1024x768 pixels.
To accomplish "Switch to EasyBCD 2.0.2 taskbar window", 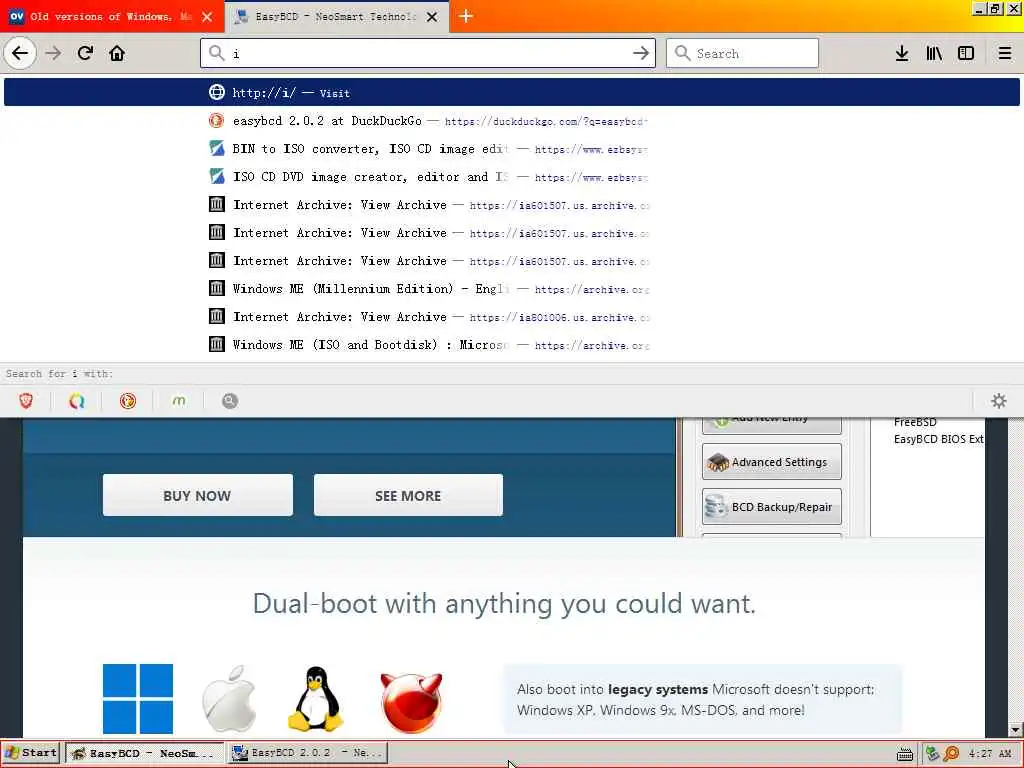I will point(308,753).
